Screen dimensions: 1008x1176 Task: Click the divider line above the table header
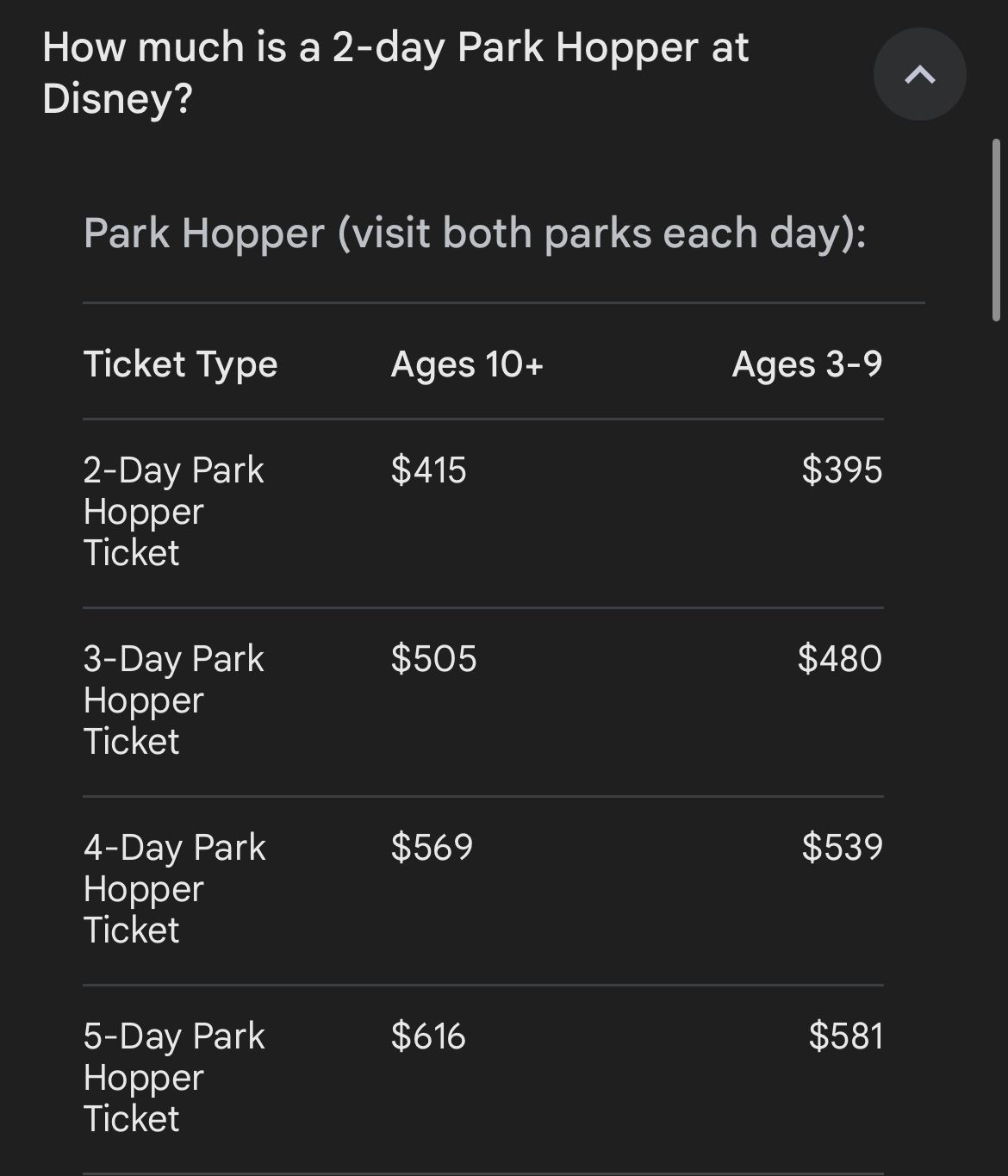(504, 302)
